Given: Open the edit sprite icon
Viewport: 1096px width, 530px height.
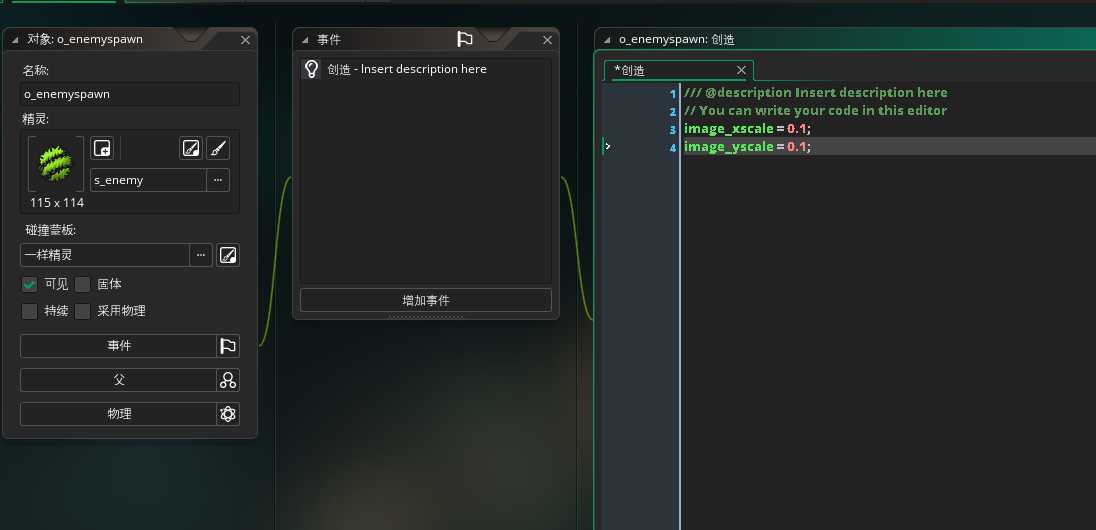Looking at the screenshot, I should (191, 148).
